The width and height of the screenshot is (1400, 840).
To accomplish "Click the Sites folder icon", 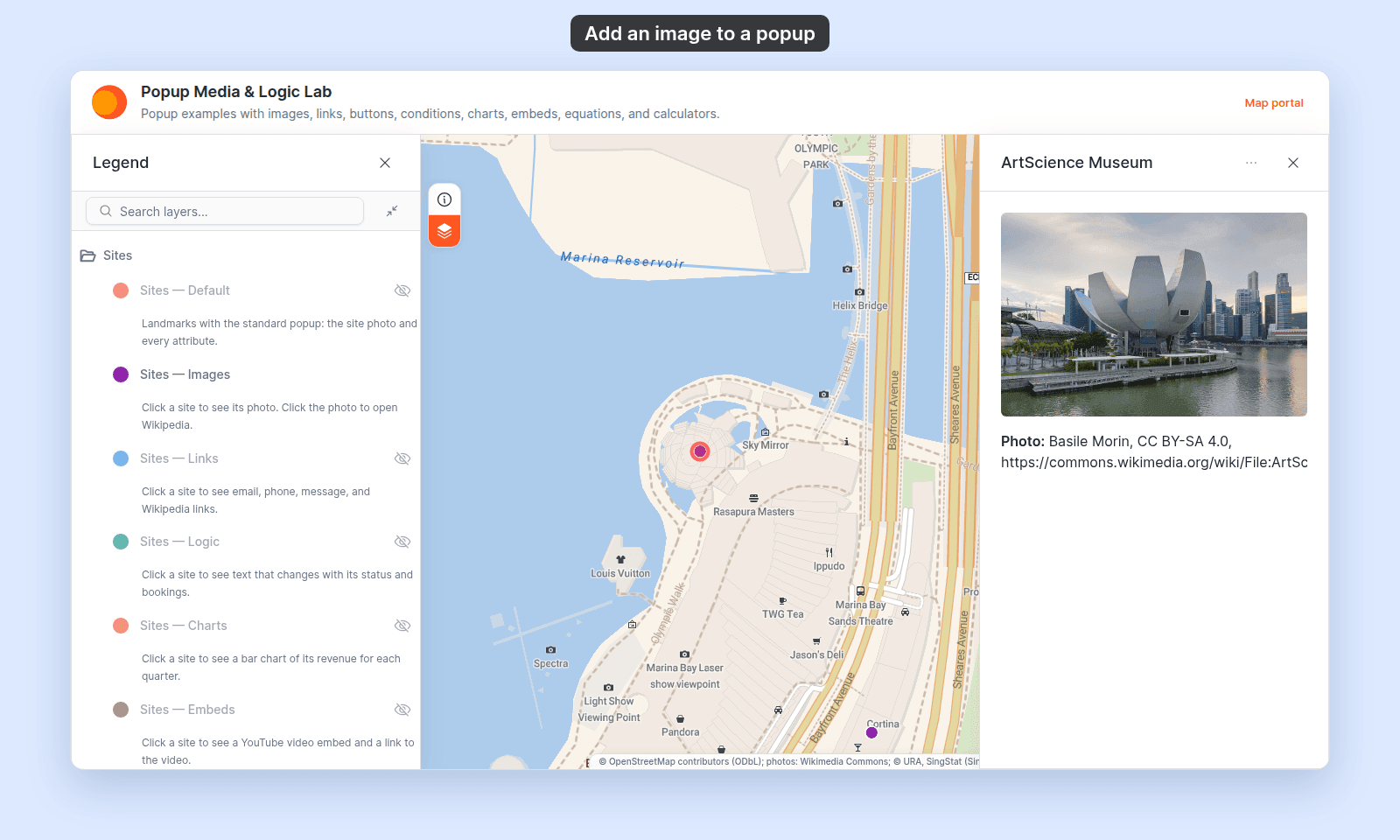I will (87, 255).
